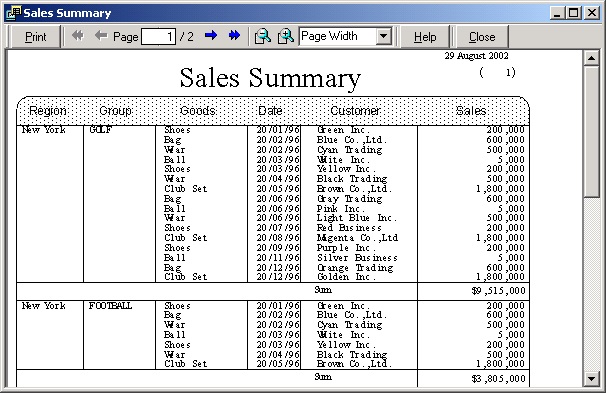Click the page number indicator ( 1)
This screenshot has width=606, height=393.
497,72
